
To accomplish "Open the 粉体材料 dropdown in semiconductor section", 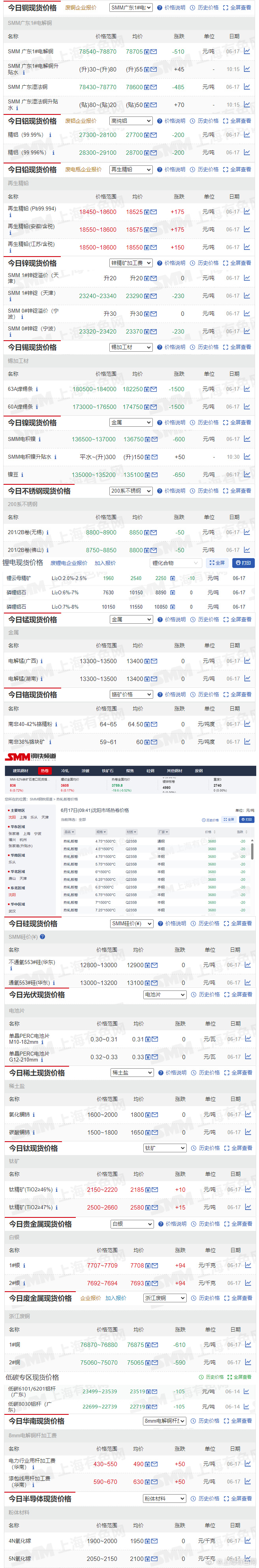I will pyautogui.click(x=165, y=1499).
